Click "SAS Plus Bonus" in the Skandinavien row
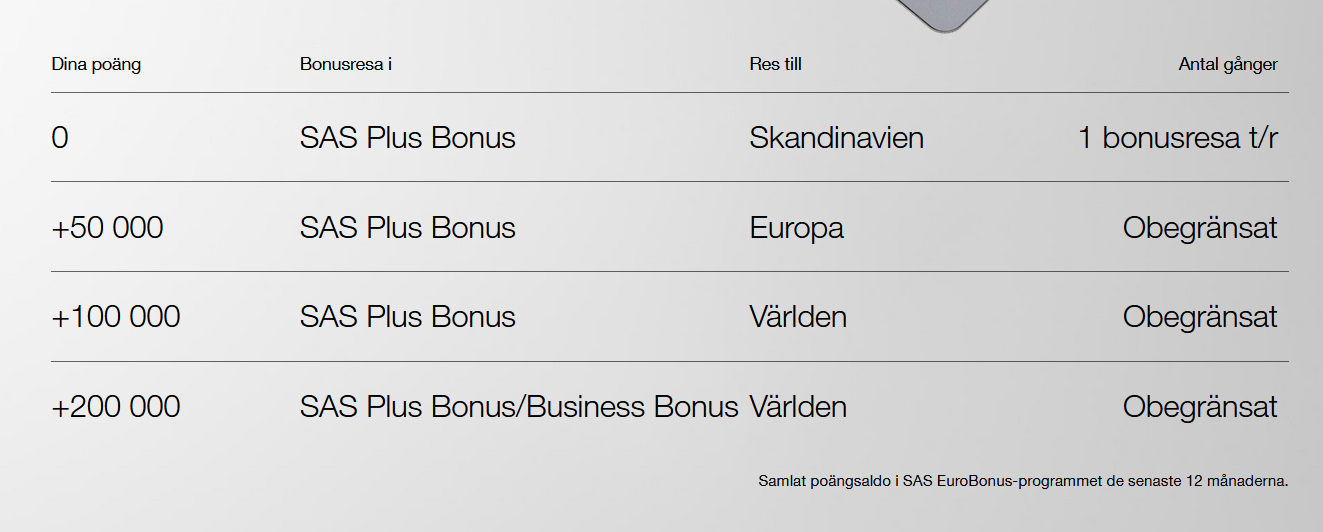1323x532 pixels. point(407,138)
